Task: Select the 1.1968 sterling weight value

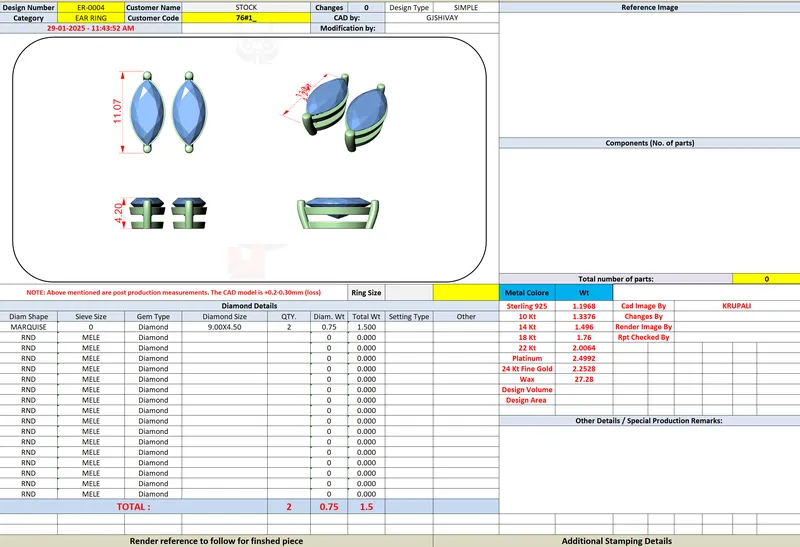Action: pos(584,306)
